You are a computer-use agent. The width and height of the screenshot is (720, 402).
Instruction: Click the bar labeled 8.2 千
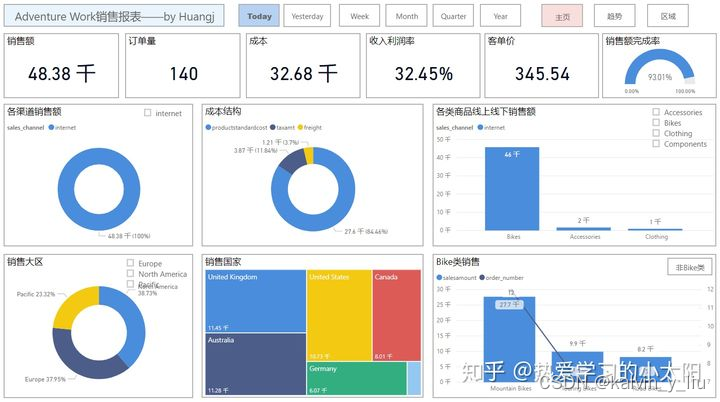click(645, 369)
